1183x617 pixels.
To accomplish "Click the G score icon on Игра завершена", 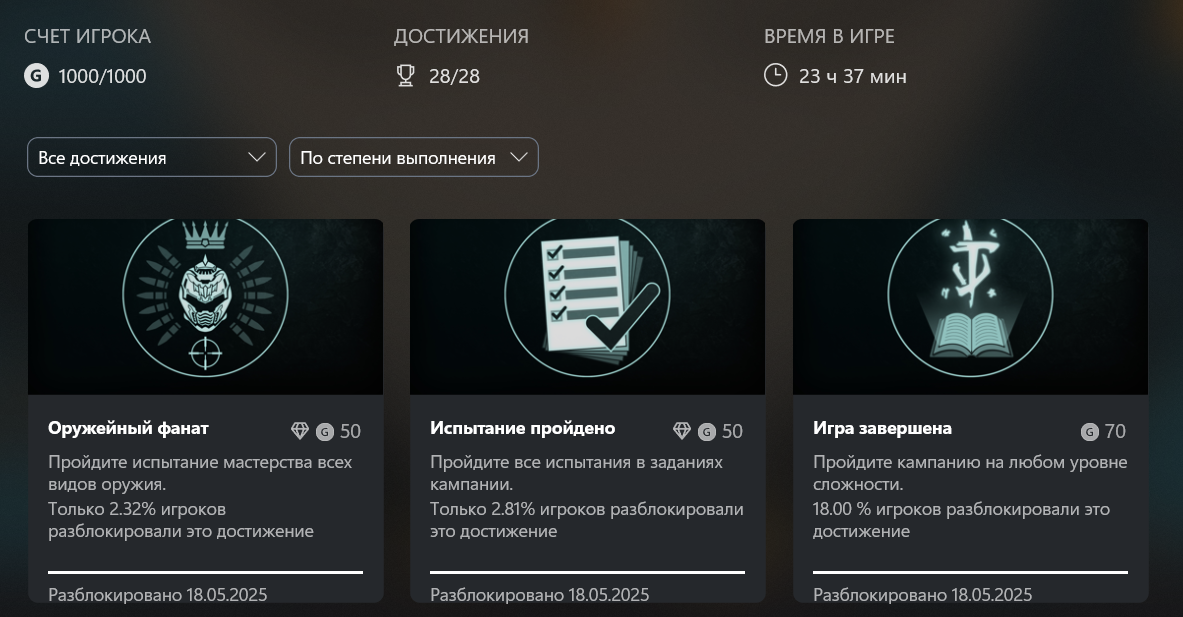I will click(1089, 431).
